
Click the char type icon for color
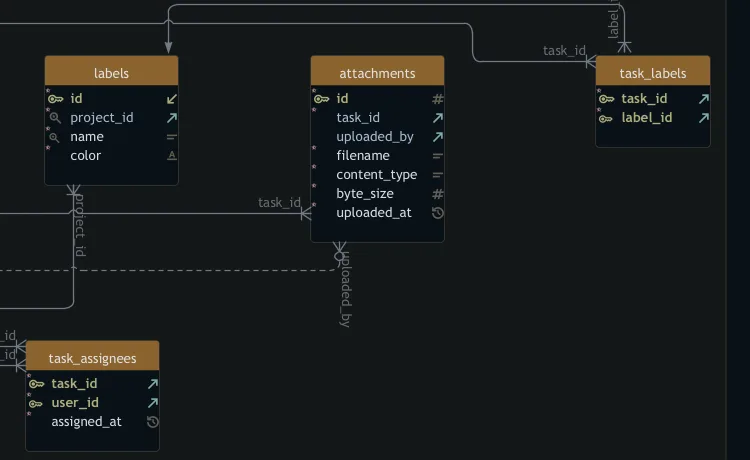coord(172,155)
